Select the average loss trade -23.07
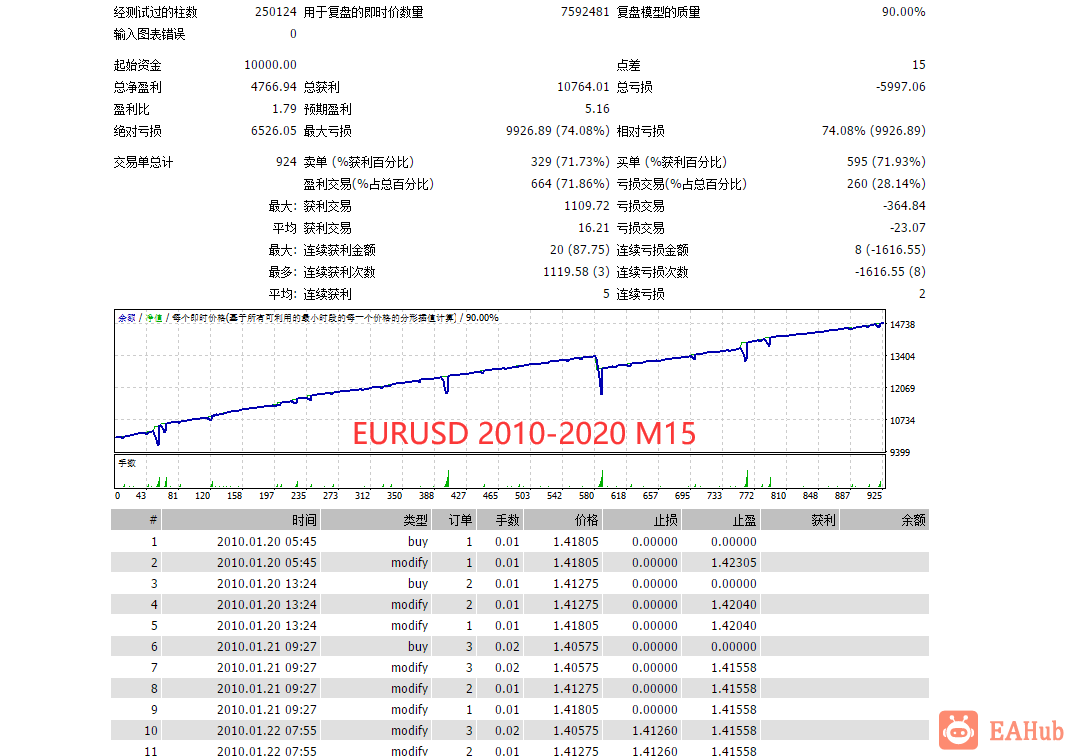Screen dimensions: 1078x756 [x=908, y=227]
